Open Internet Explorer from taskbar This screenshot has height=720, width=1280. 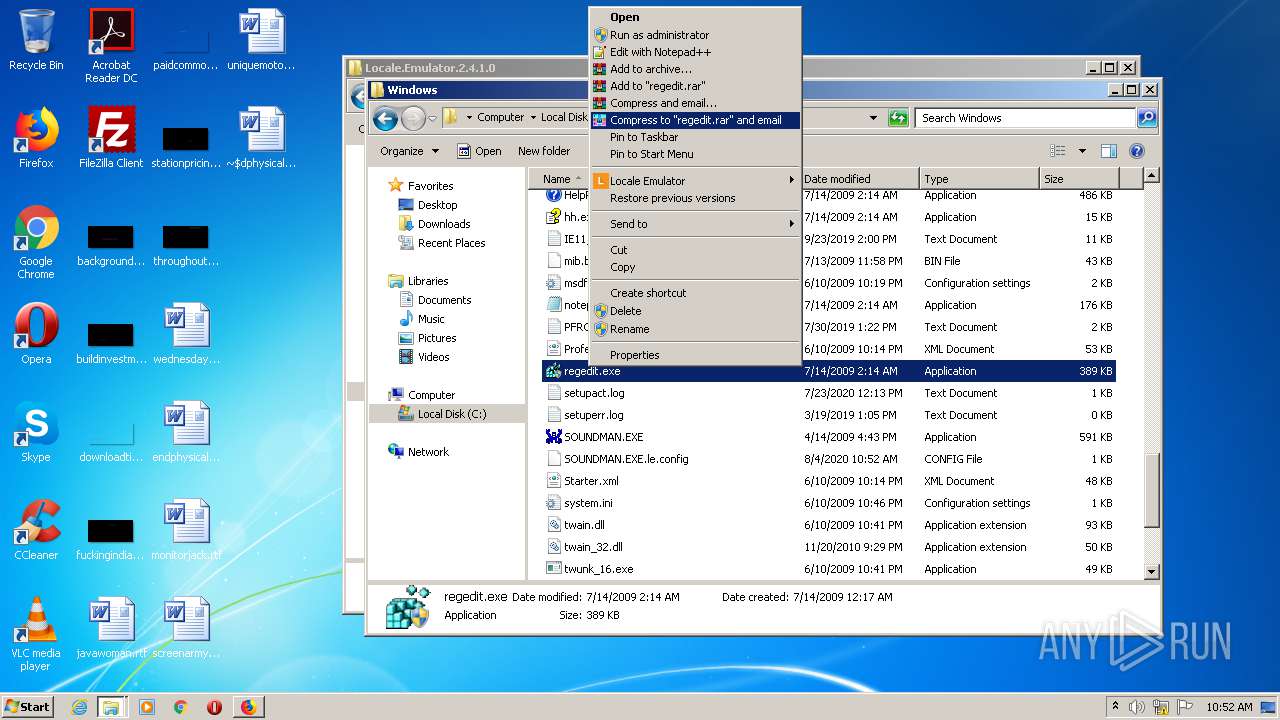click(x=79, y=707)
